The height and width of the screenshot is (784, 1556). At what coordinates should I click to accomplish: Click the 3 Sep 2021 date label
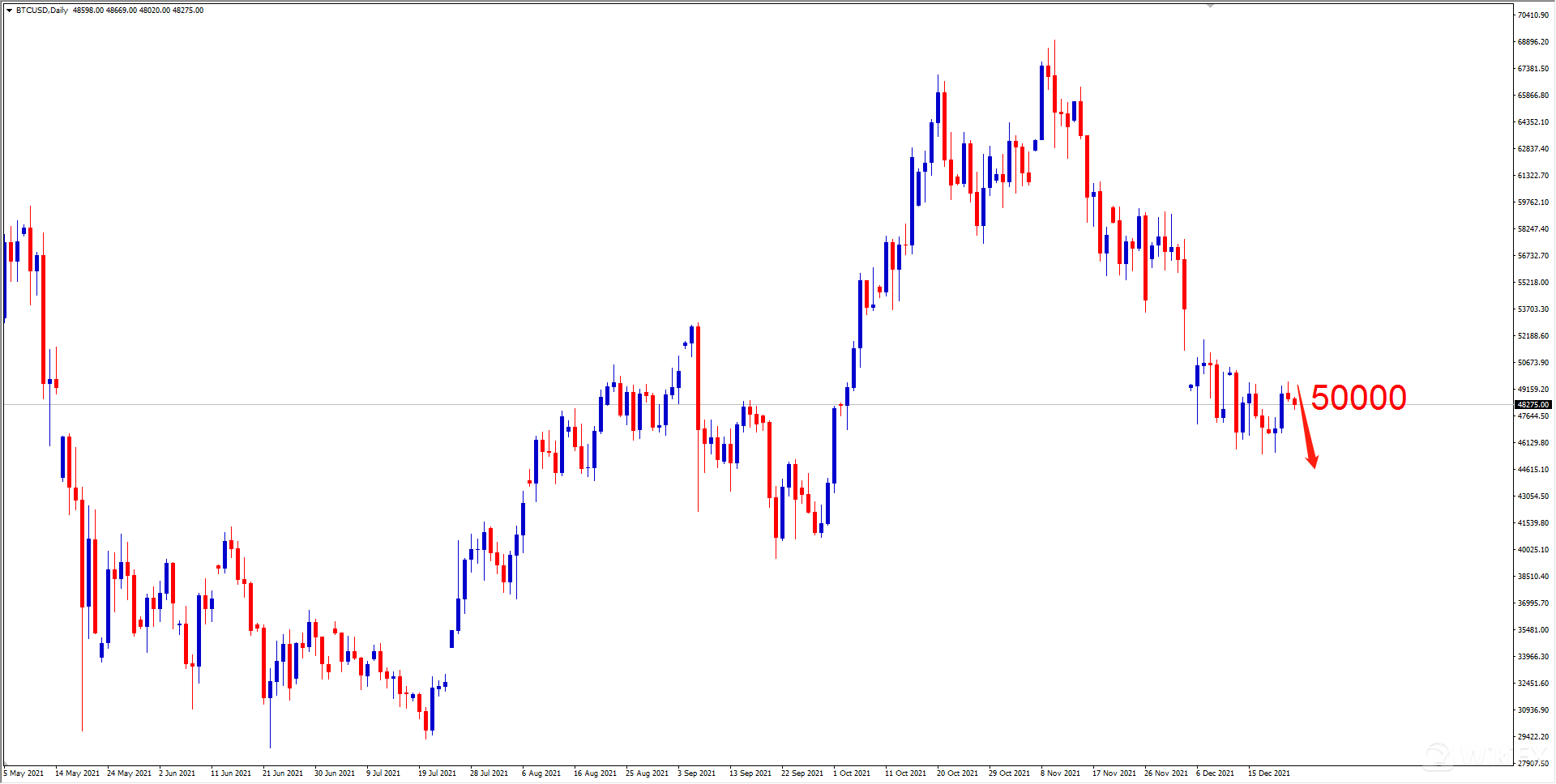coord(696,773)
